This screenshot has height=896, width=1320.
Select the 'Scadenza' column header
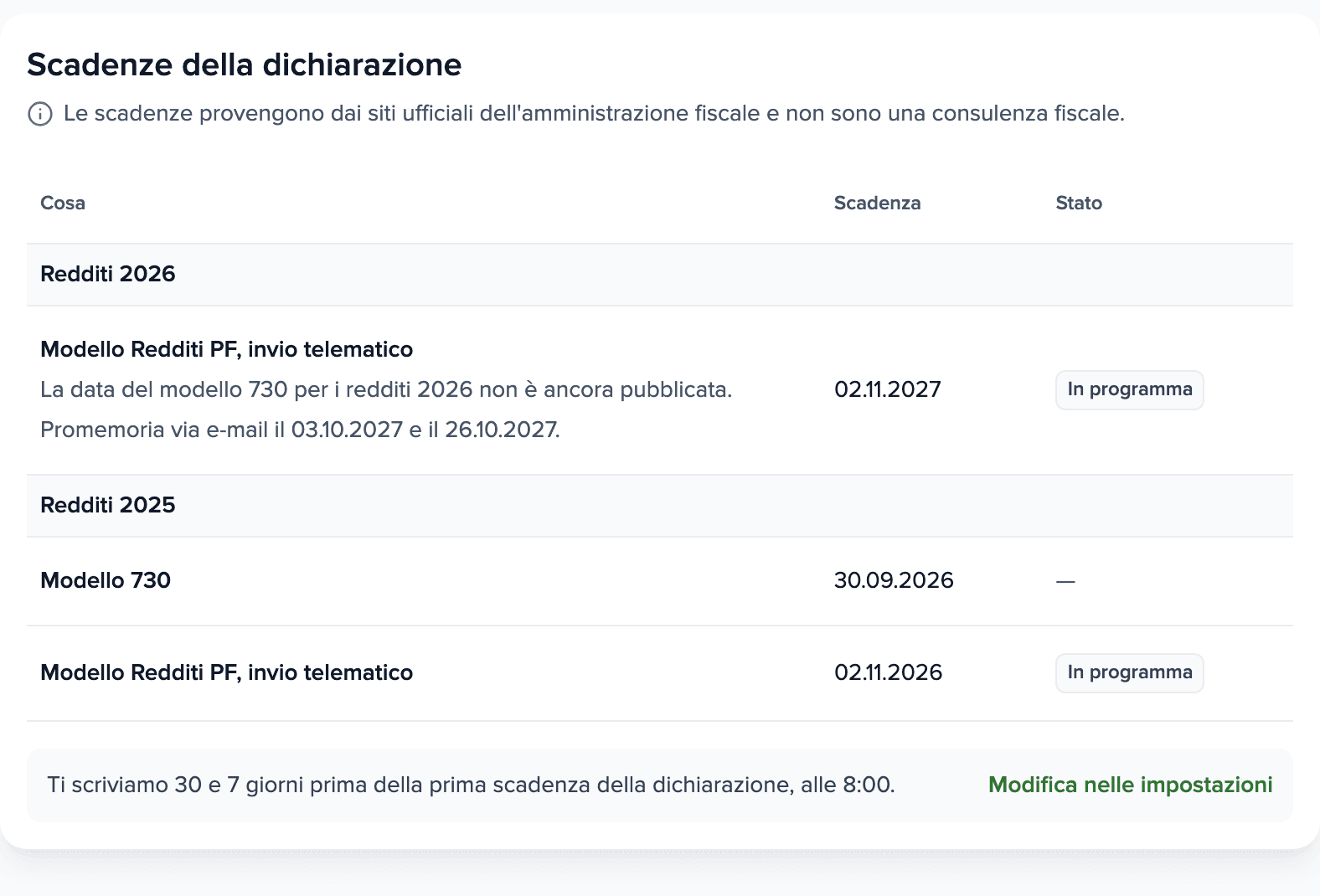877,203
